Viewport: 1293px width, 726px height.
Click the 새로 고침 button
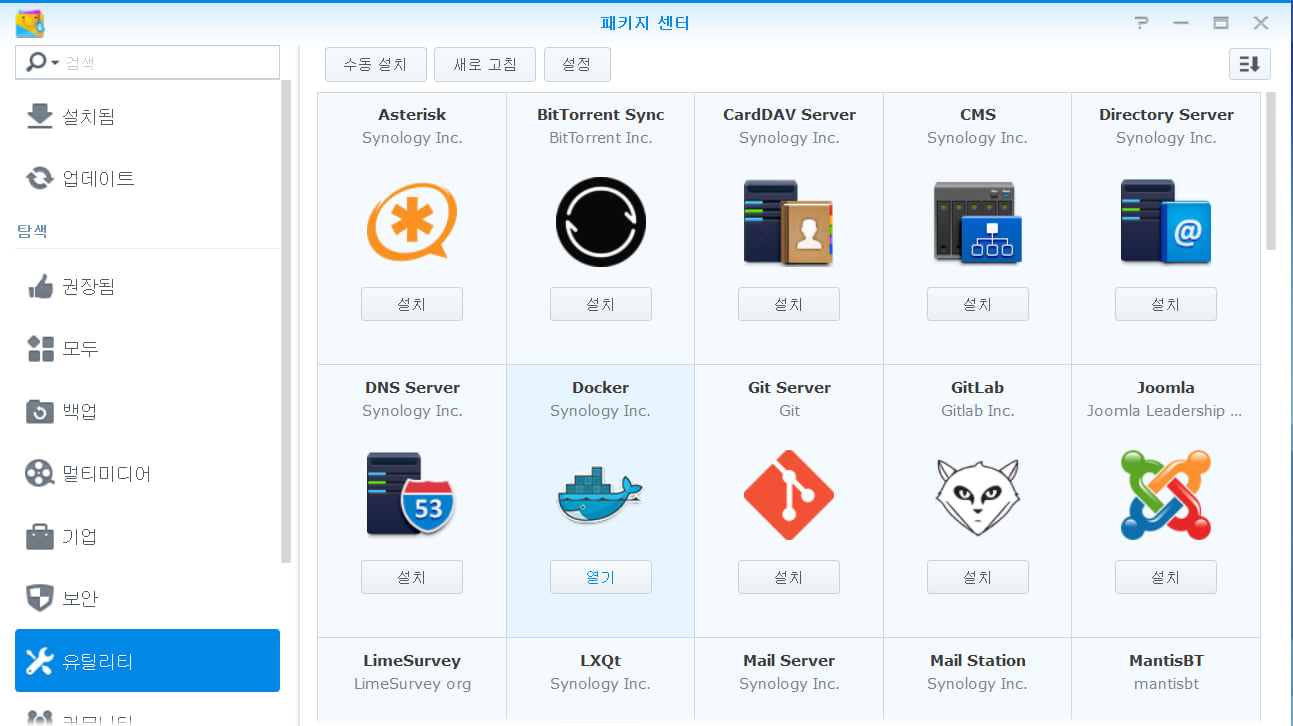[485, 64]
